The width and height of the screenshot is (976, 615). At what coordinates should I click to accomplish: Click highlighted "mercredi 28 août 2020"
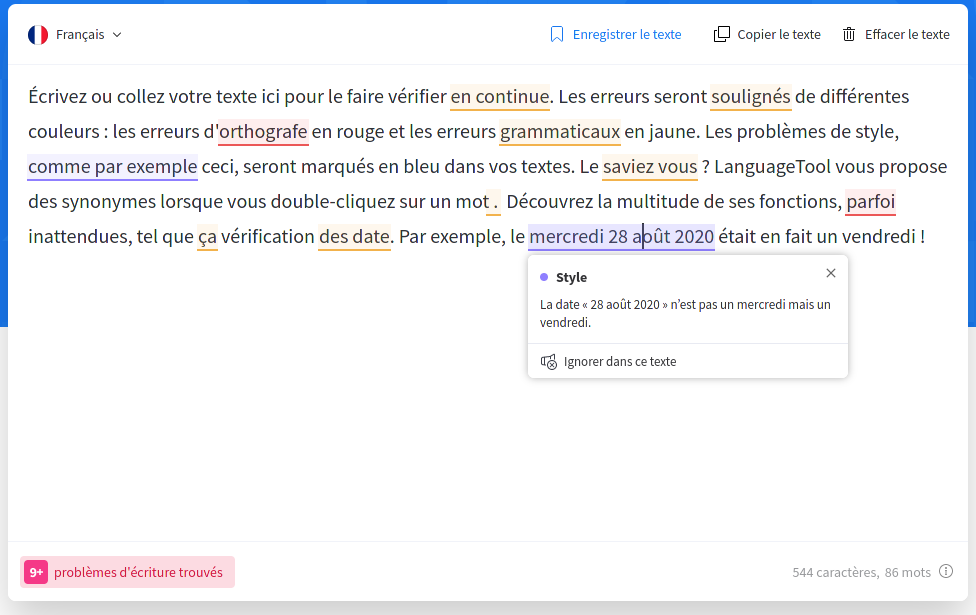621,236
